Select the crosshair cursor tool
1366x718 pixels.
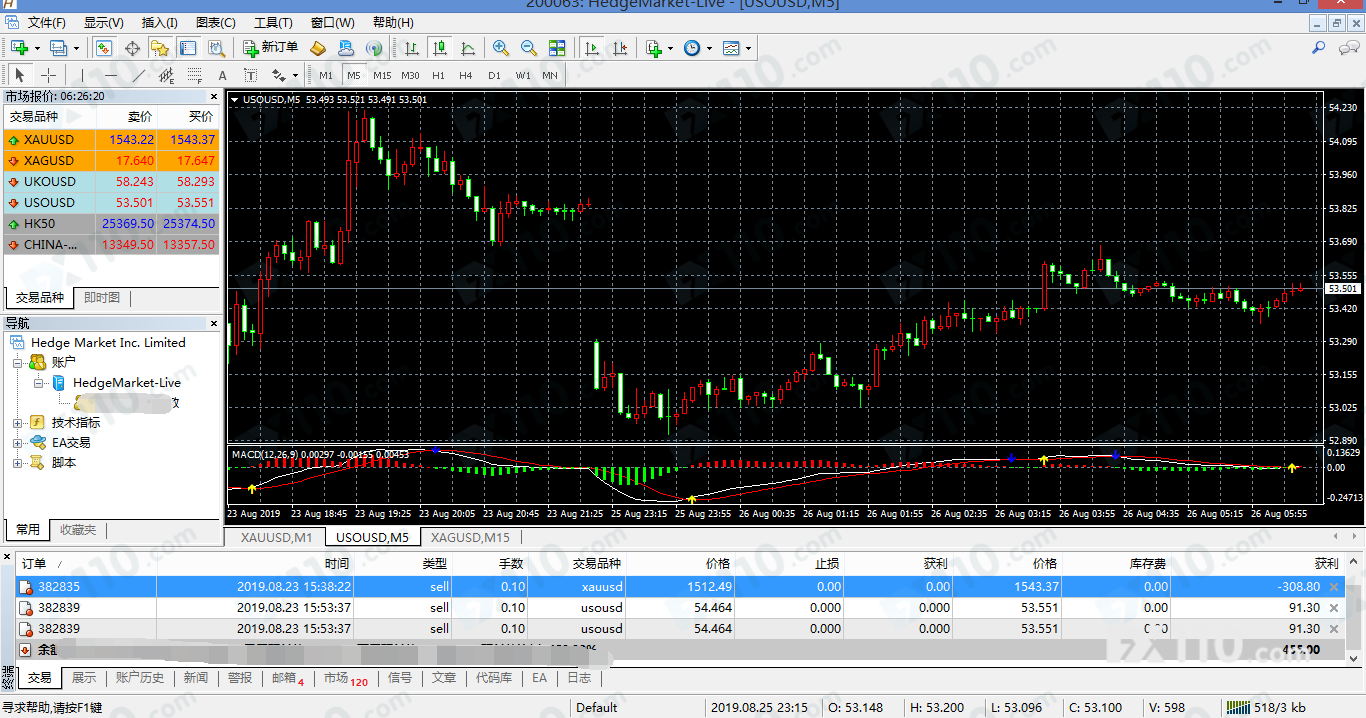(x=48, y=75)
